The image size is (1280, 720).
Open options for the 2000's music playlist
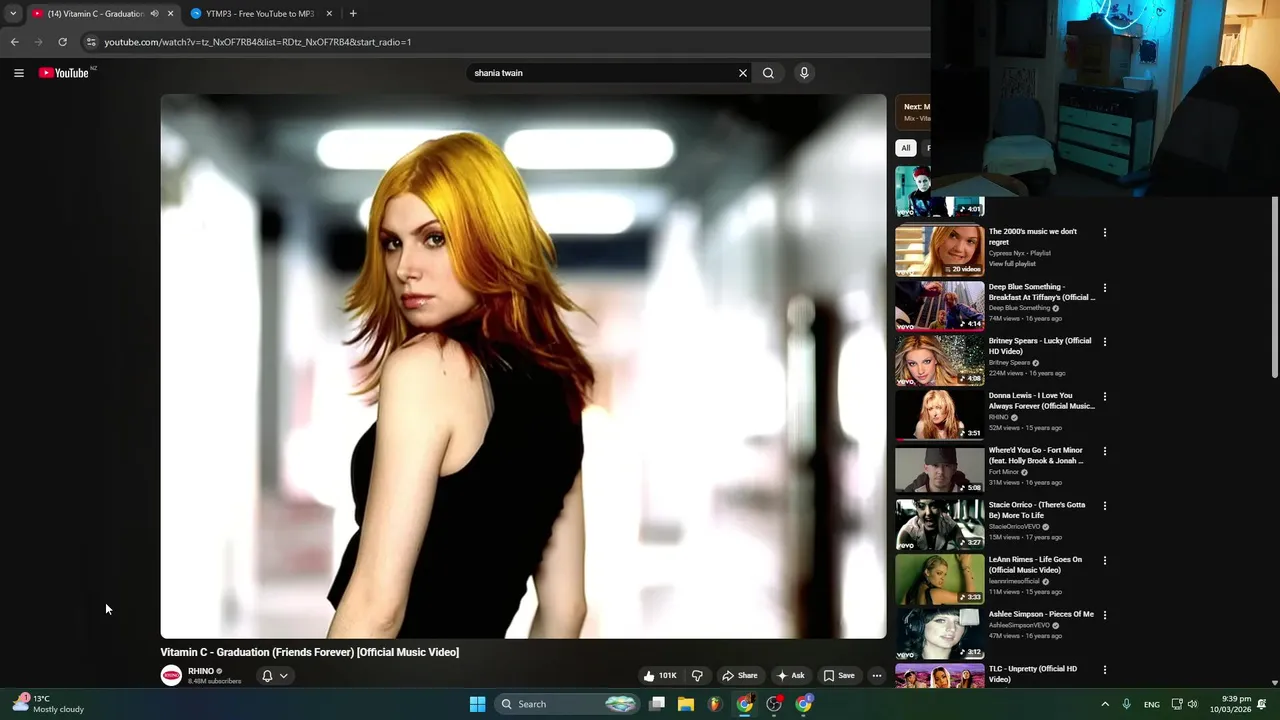(1105, 233)
